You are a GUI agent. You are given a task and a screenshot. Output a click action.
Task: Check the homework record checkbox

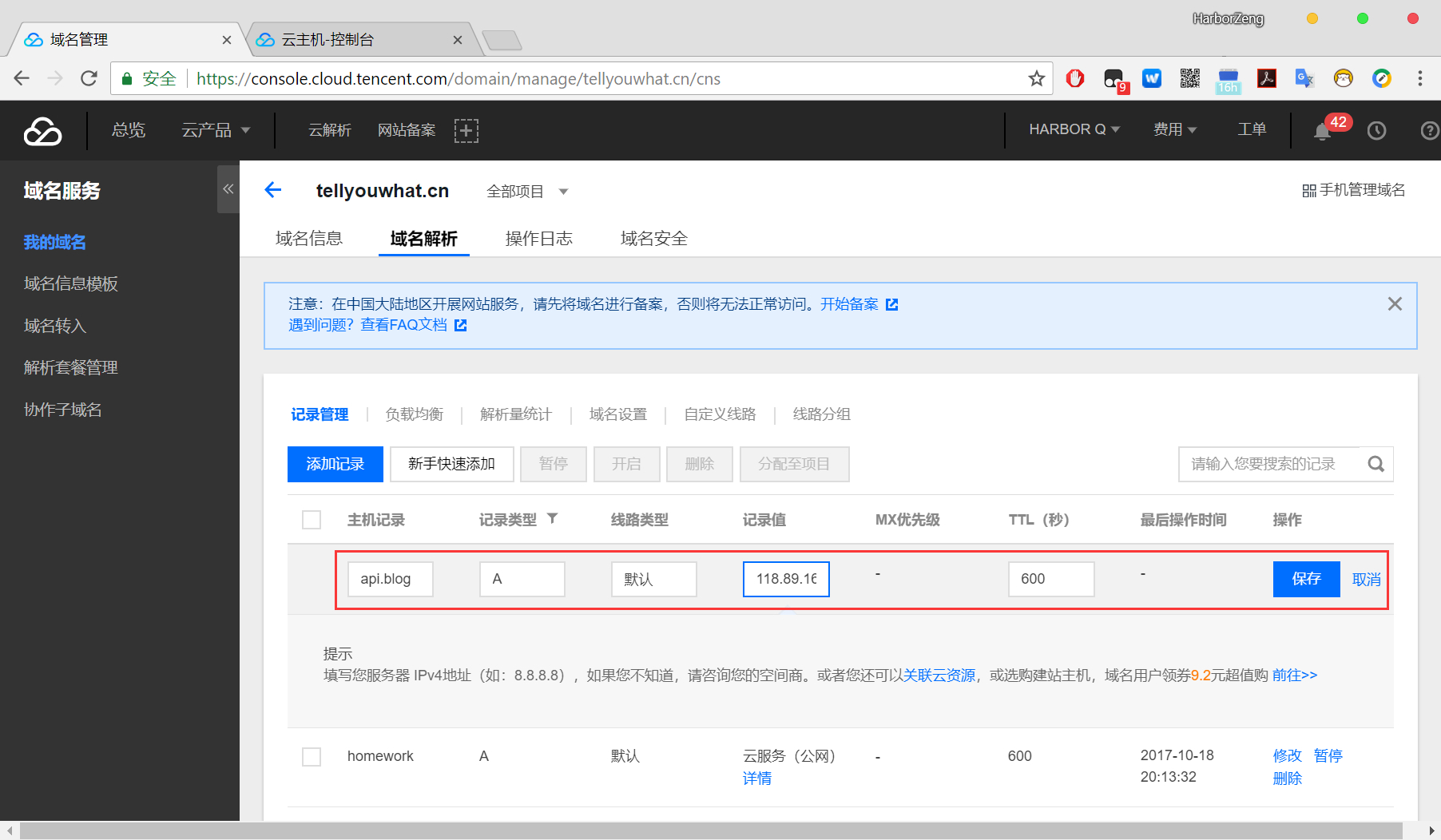point(312,756)
